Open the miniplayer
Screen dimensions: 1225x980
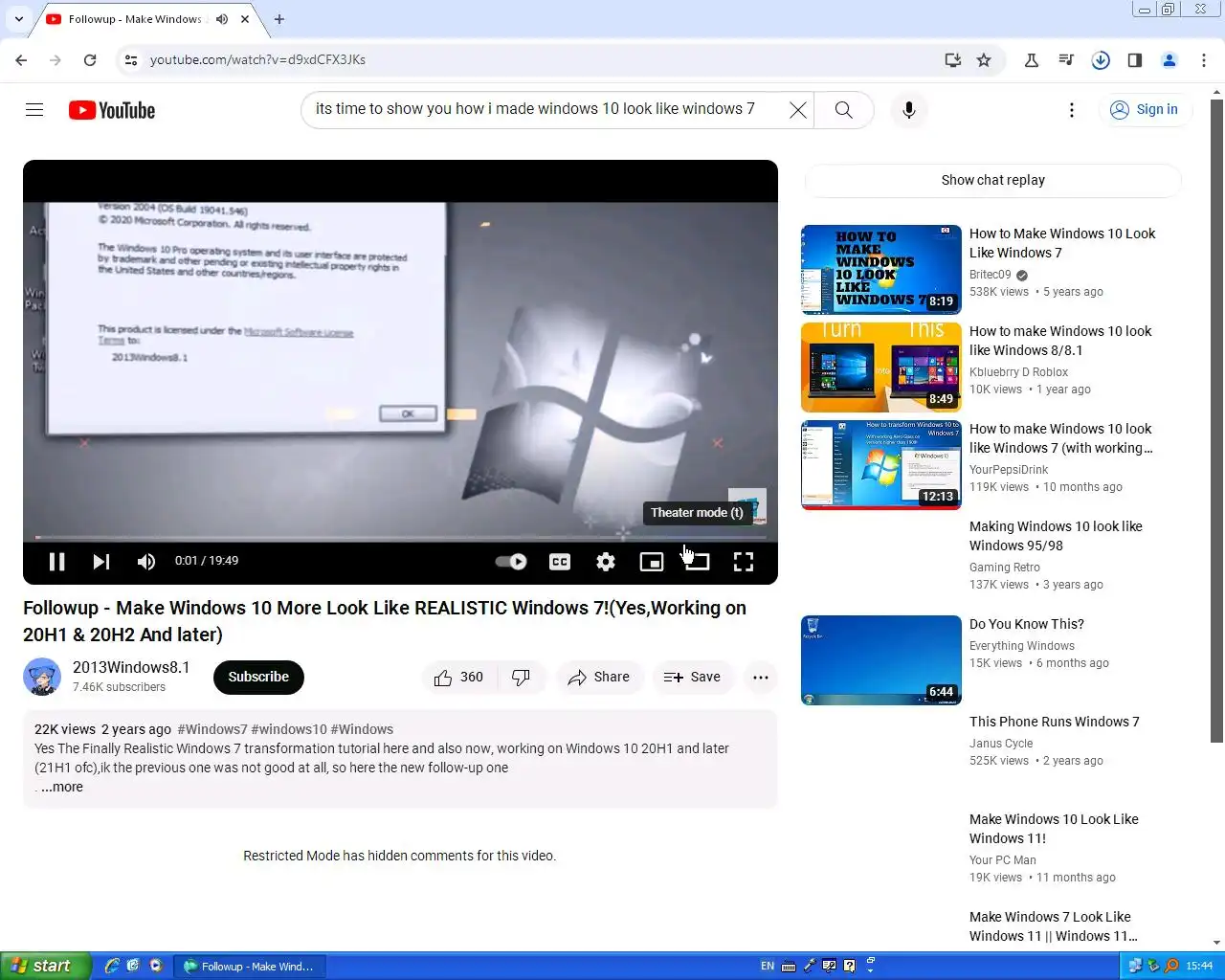point(652,562)
